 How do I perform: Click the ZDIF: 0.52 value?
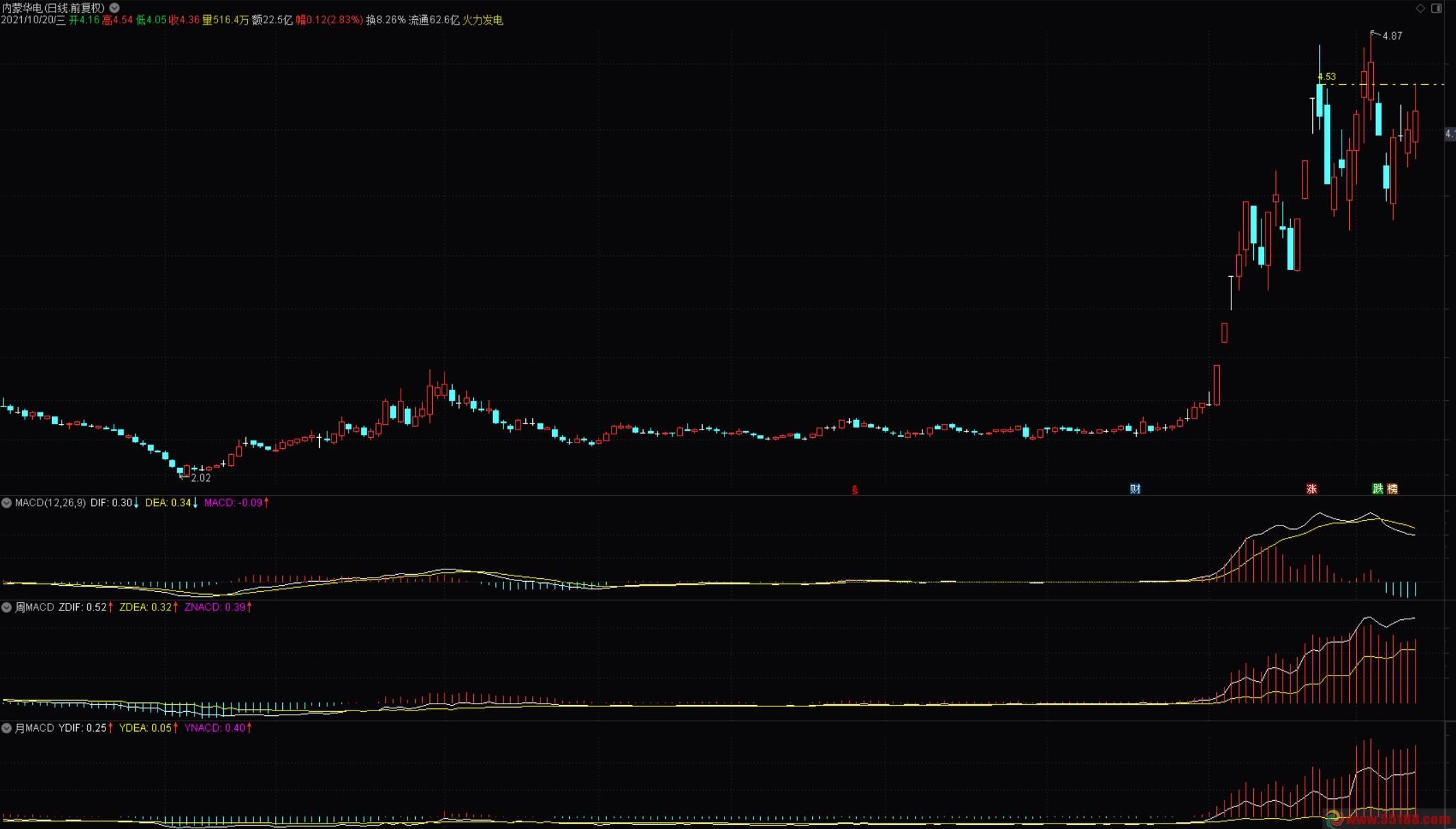pos(82,607)
